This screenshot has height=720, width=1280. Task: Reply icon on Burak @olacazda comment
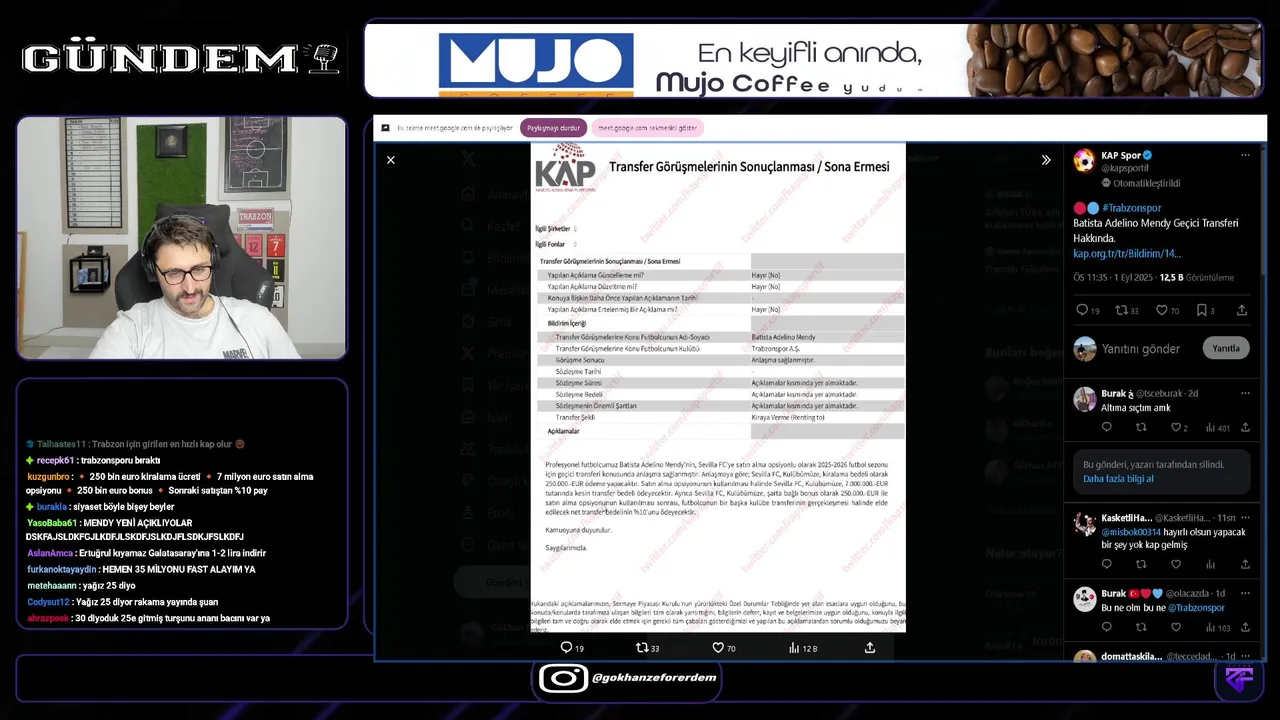[x=1106, y=627]
